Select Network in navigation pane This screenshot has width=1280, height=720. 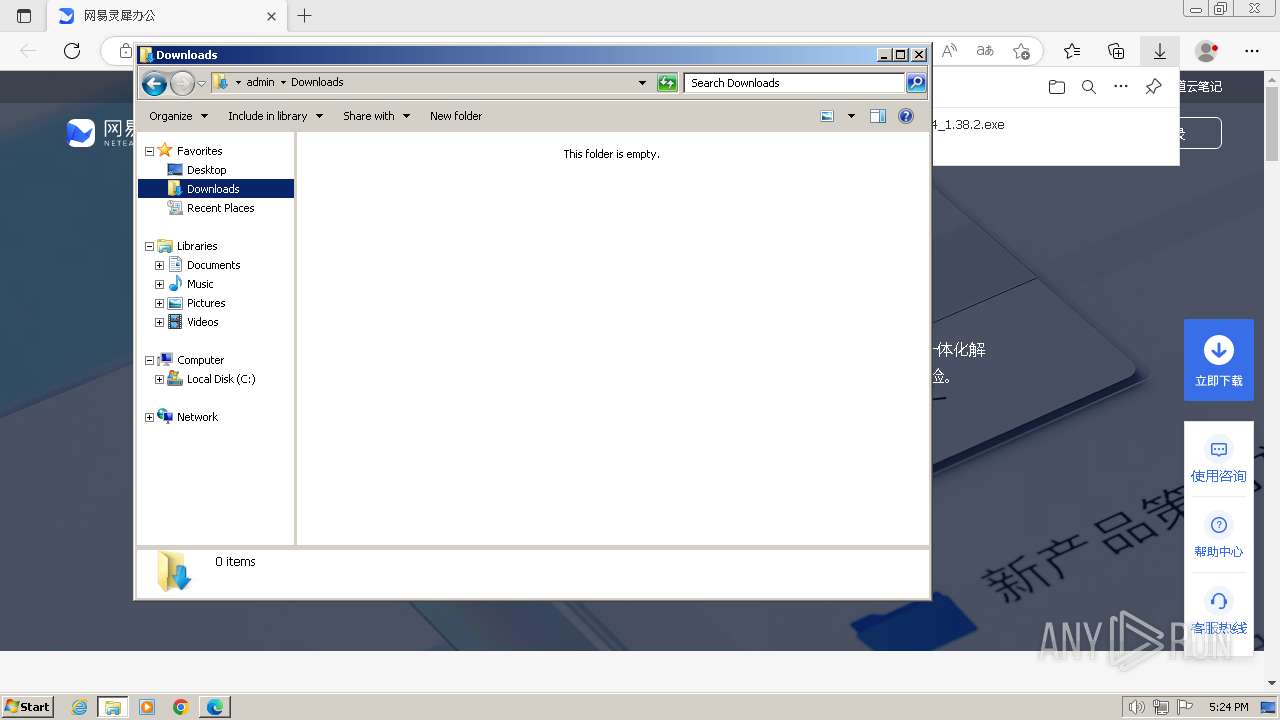tap(188, 417)
